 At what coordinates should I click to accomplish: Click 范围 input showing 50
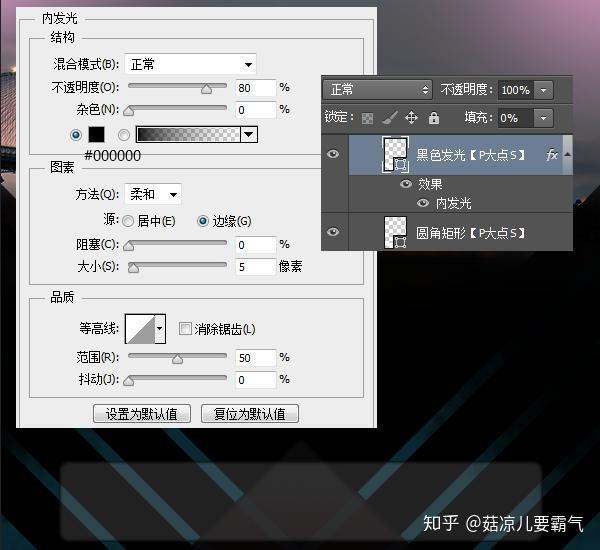click(x=256, y=358)
